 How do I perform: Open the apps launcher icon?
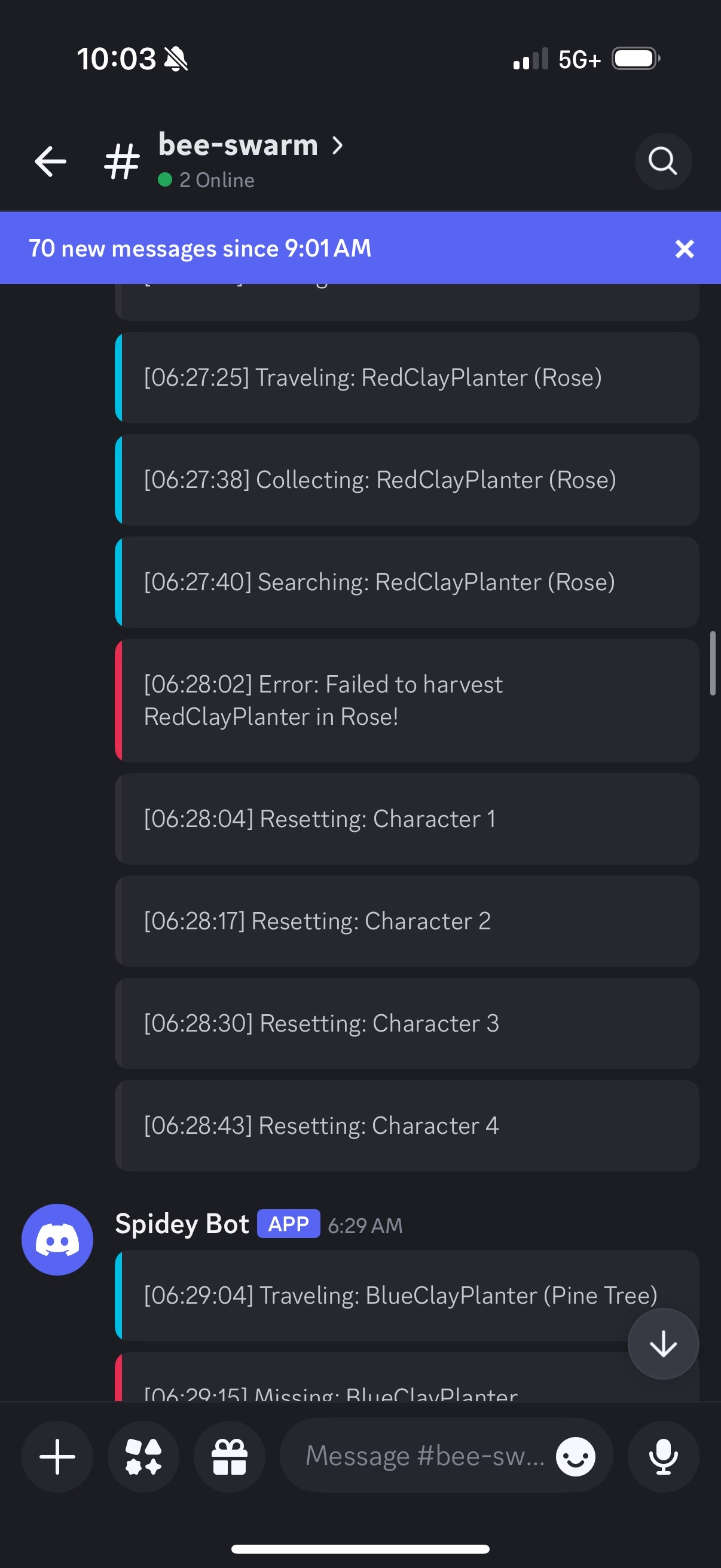(143, 1457)
